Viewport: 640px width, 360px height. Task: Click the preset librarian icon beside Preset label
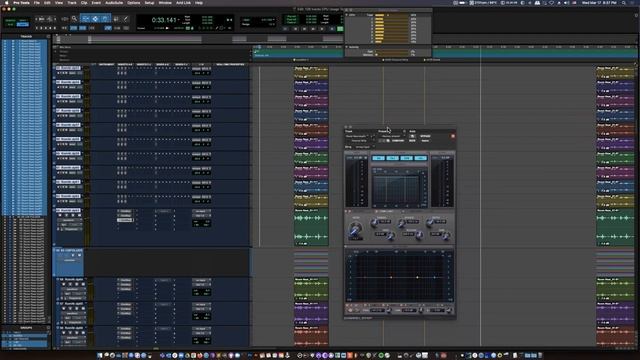coord(404,131)
